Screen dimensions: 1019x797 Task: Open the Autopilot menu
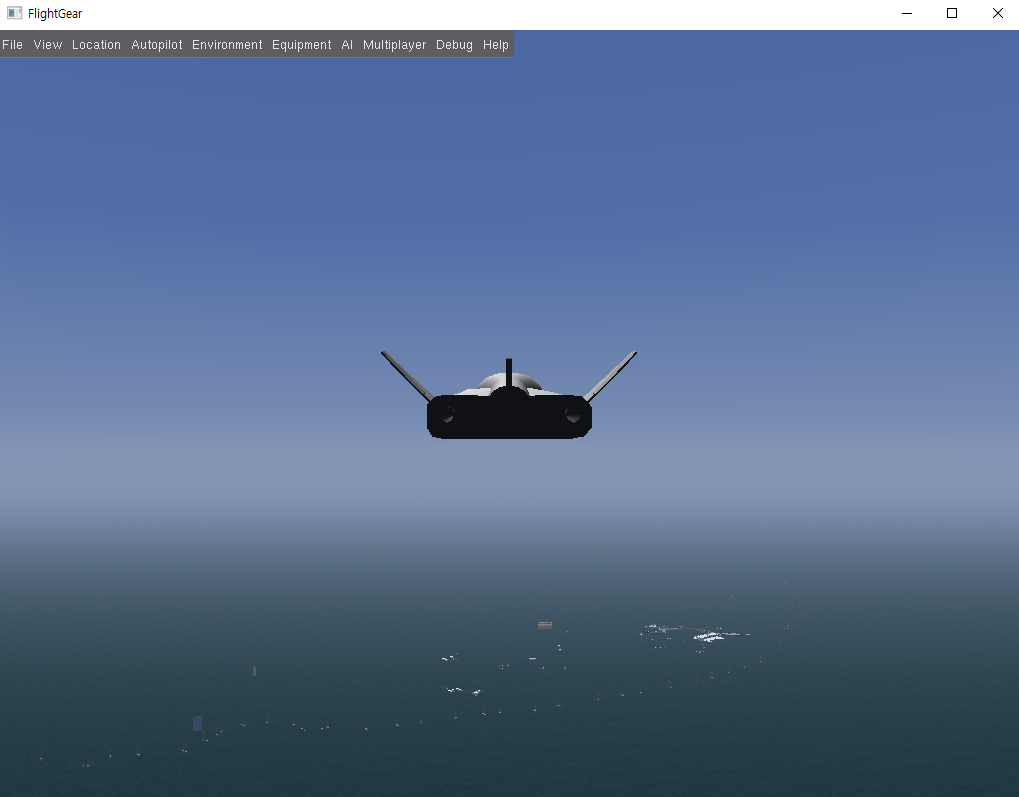pos(157,45)
